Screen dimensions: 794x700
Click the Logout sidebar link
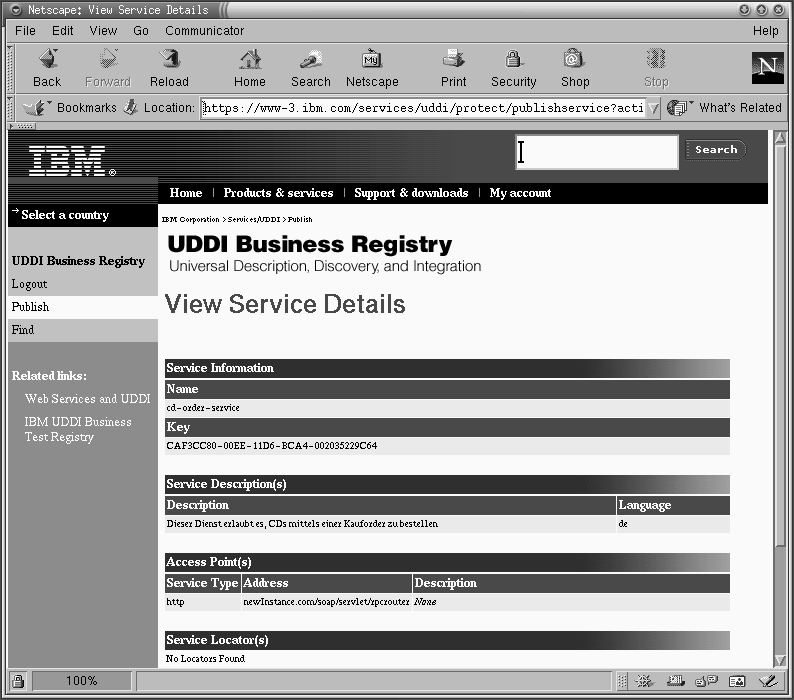click(x=29, y=284)
